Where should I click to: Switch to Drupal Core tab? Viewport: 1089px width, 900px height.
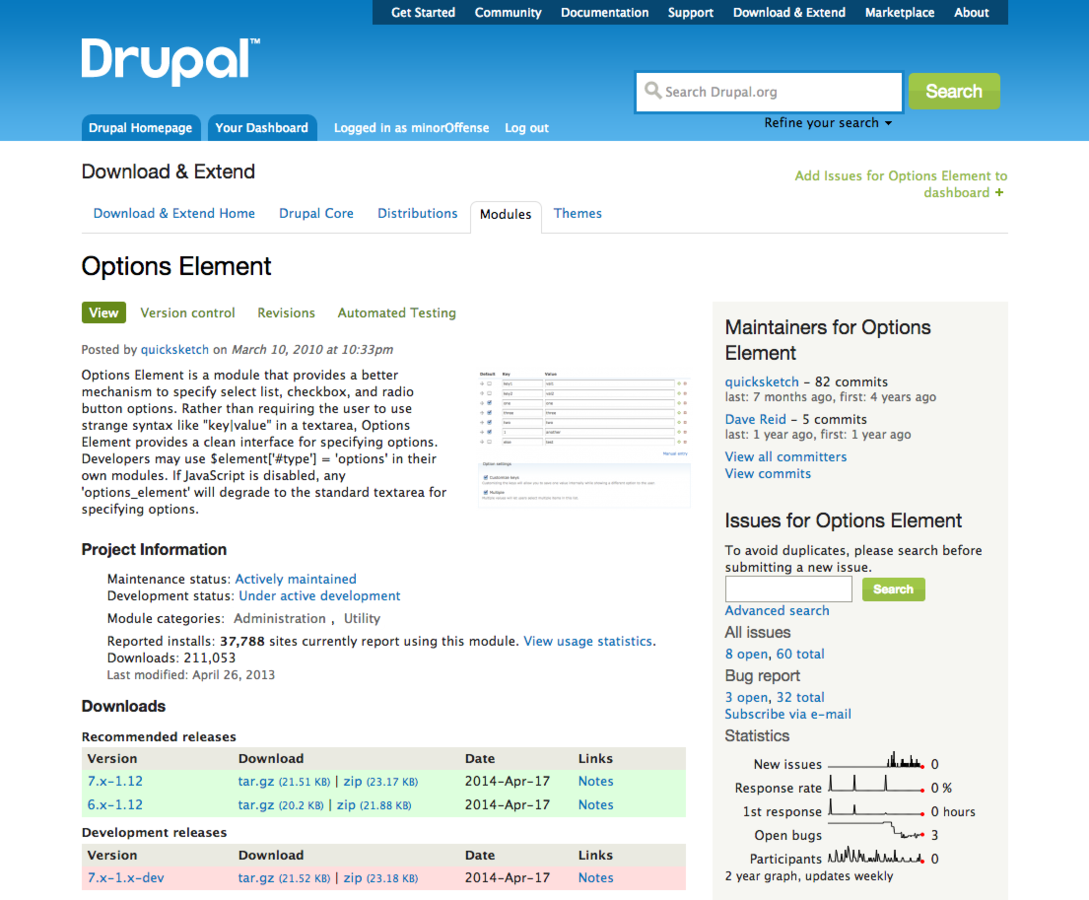point(316,213)
